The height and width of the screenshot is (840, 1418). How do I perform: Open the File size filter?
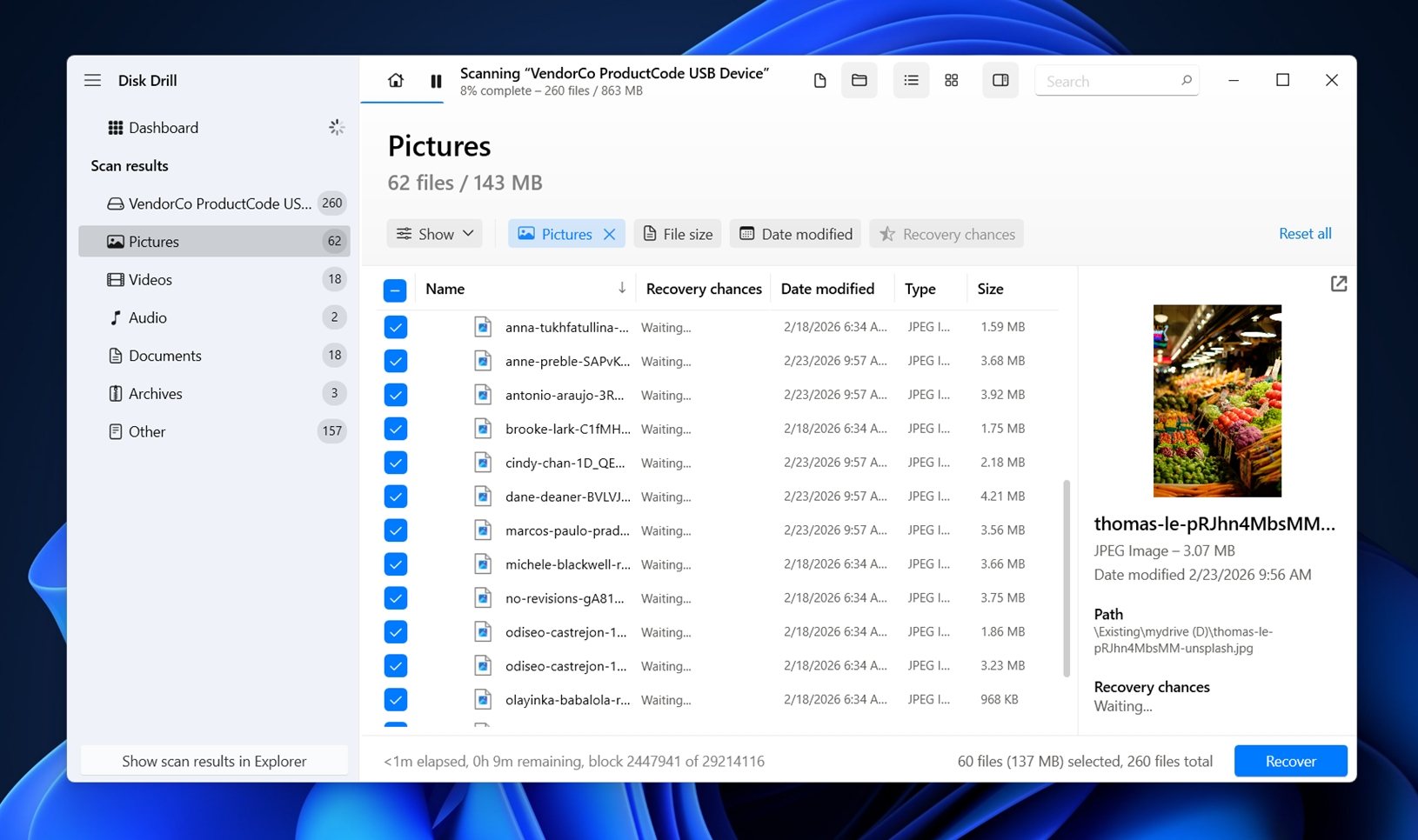pos(677,233)
